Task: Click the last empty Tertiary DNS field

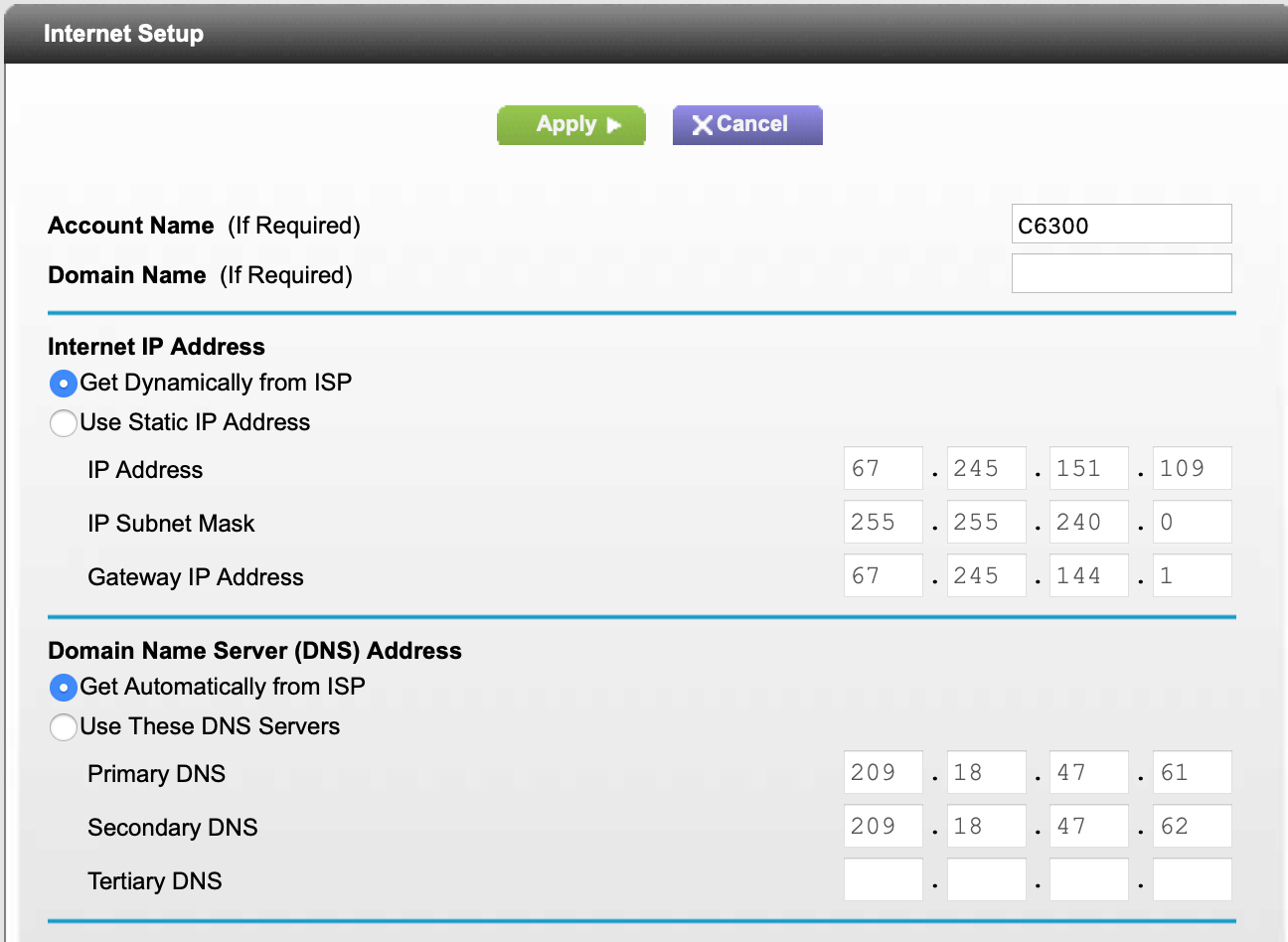Action: click(x=1192, y=878)
